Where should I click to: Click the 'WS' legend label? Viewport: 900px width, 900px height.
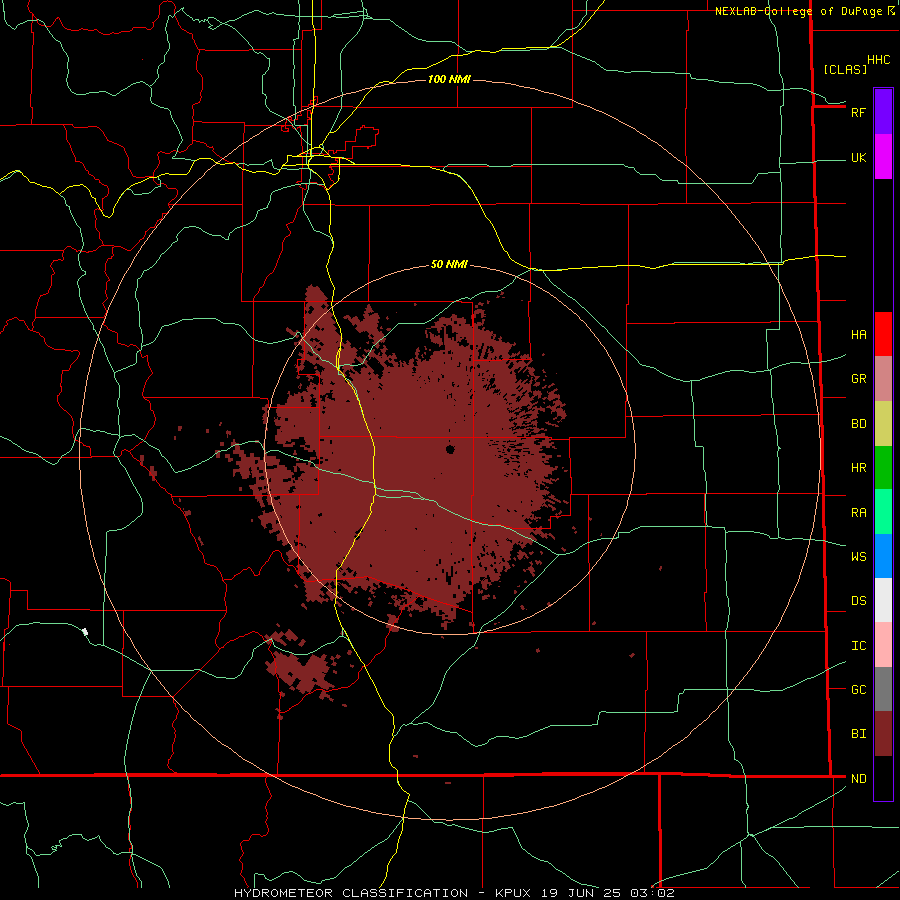point(859,557)
